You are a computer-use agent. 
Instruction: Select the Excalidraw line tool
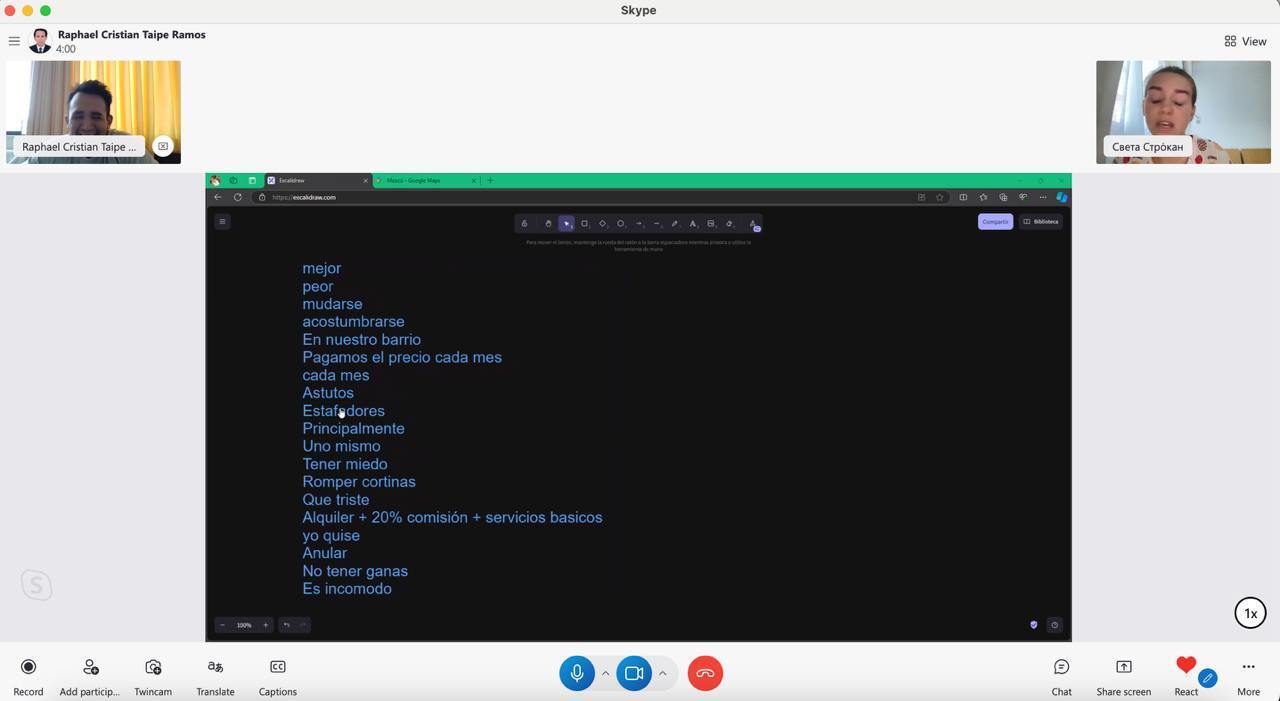click(657, 223)
